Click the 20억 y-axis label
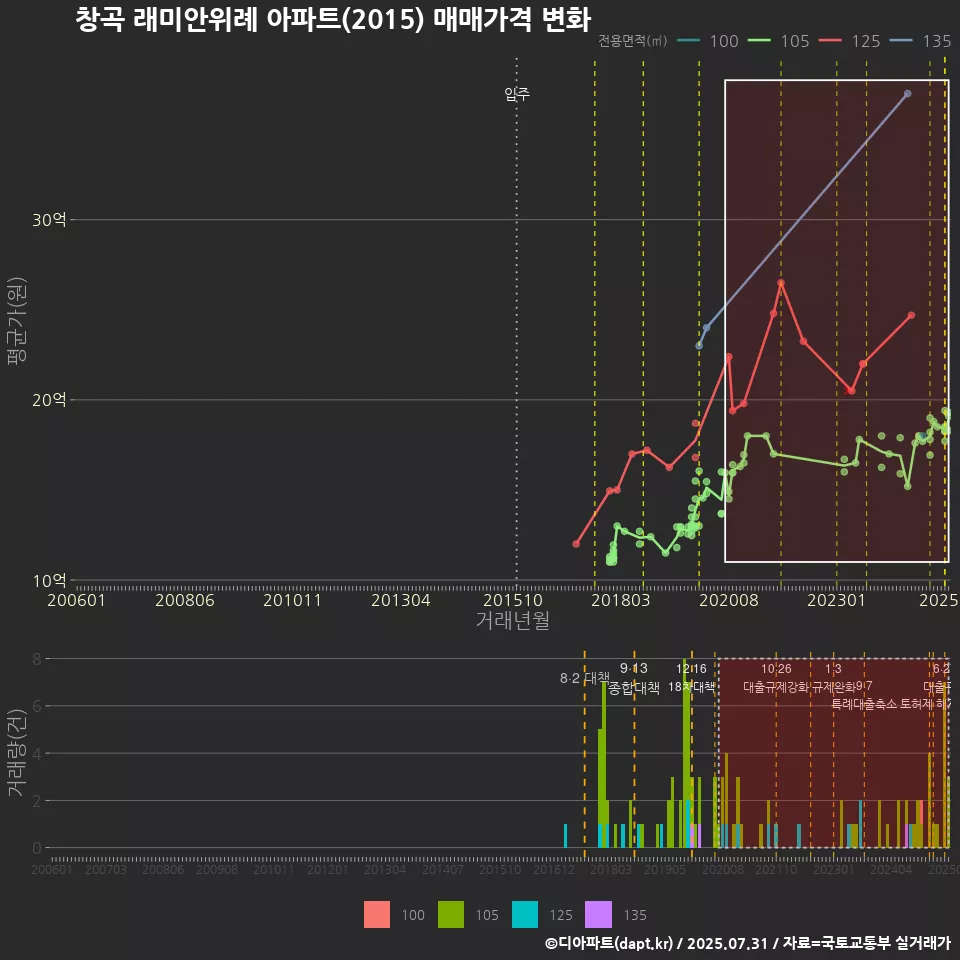 click(49, 400)
